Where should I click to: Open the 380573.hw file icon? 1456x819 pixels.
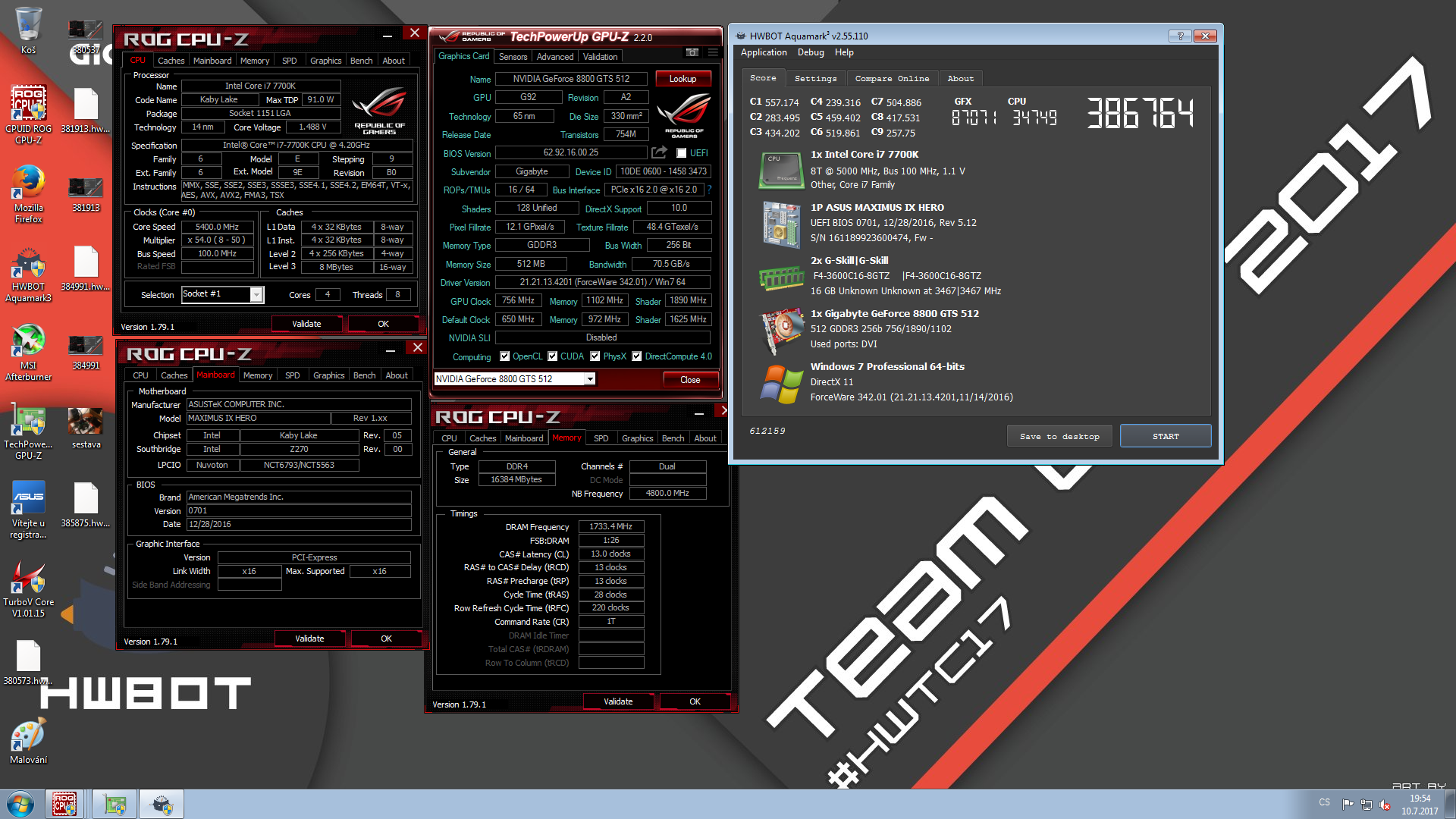[x=28, y=663]
